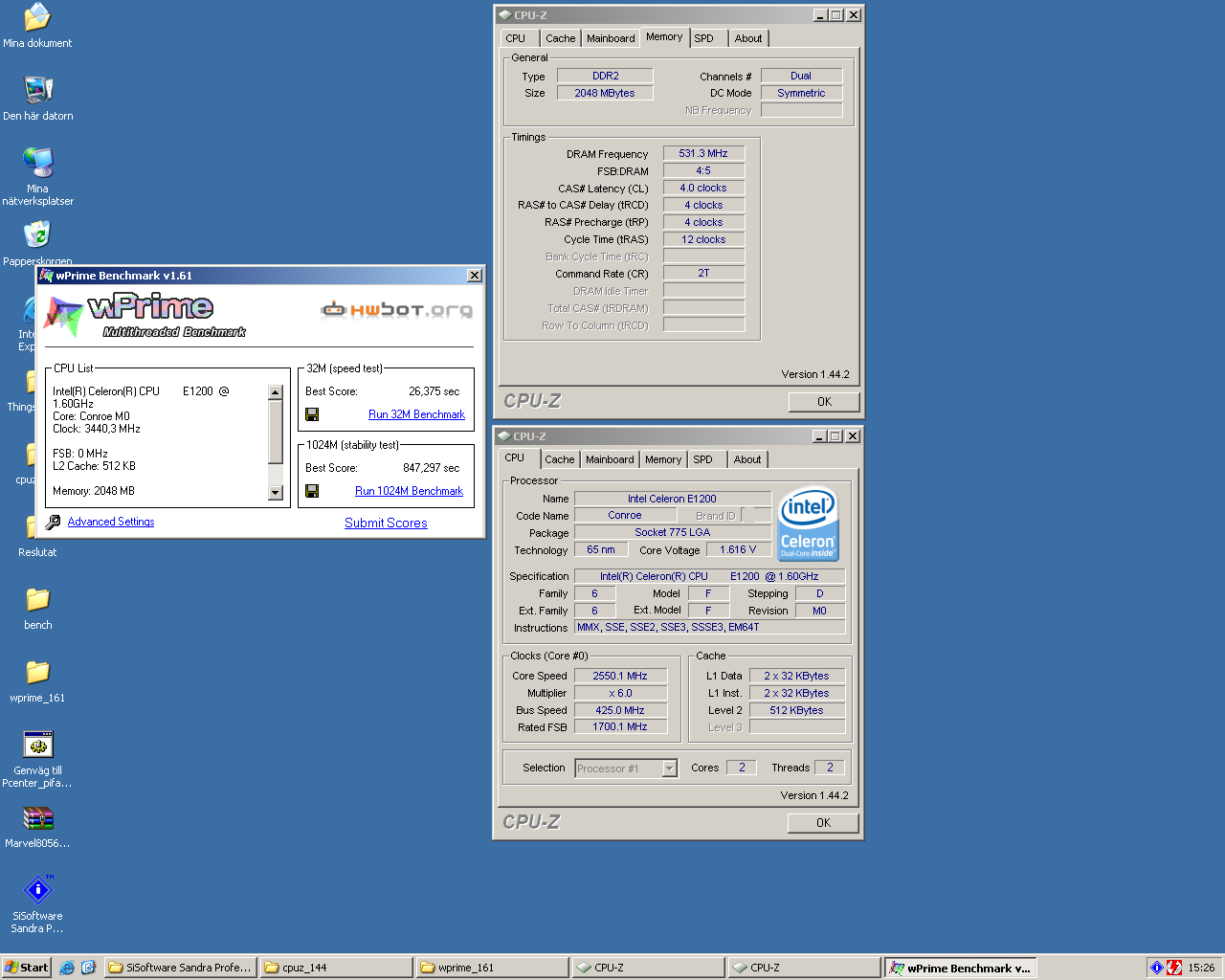Click the HWBOT.org logo in wPrime
1225x980 pixels.
point(396,309)
